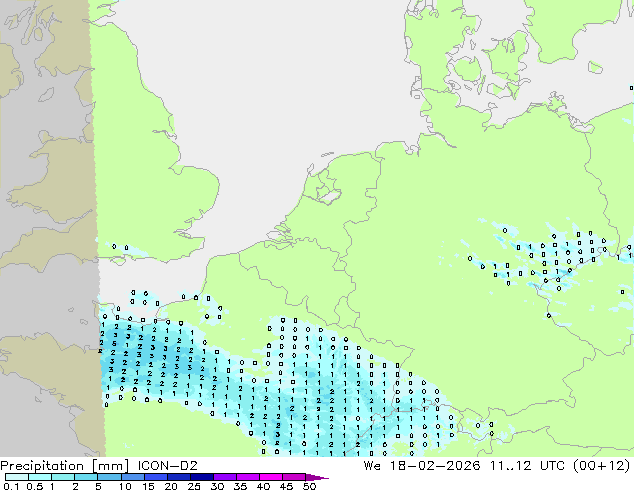This screenshot has height=490, width=634.
Task: Click the '50' legend value
Action: point(309,486)
